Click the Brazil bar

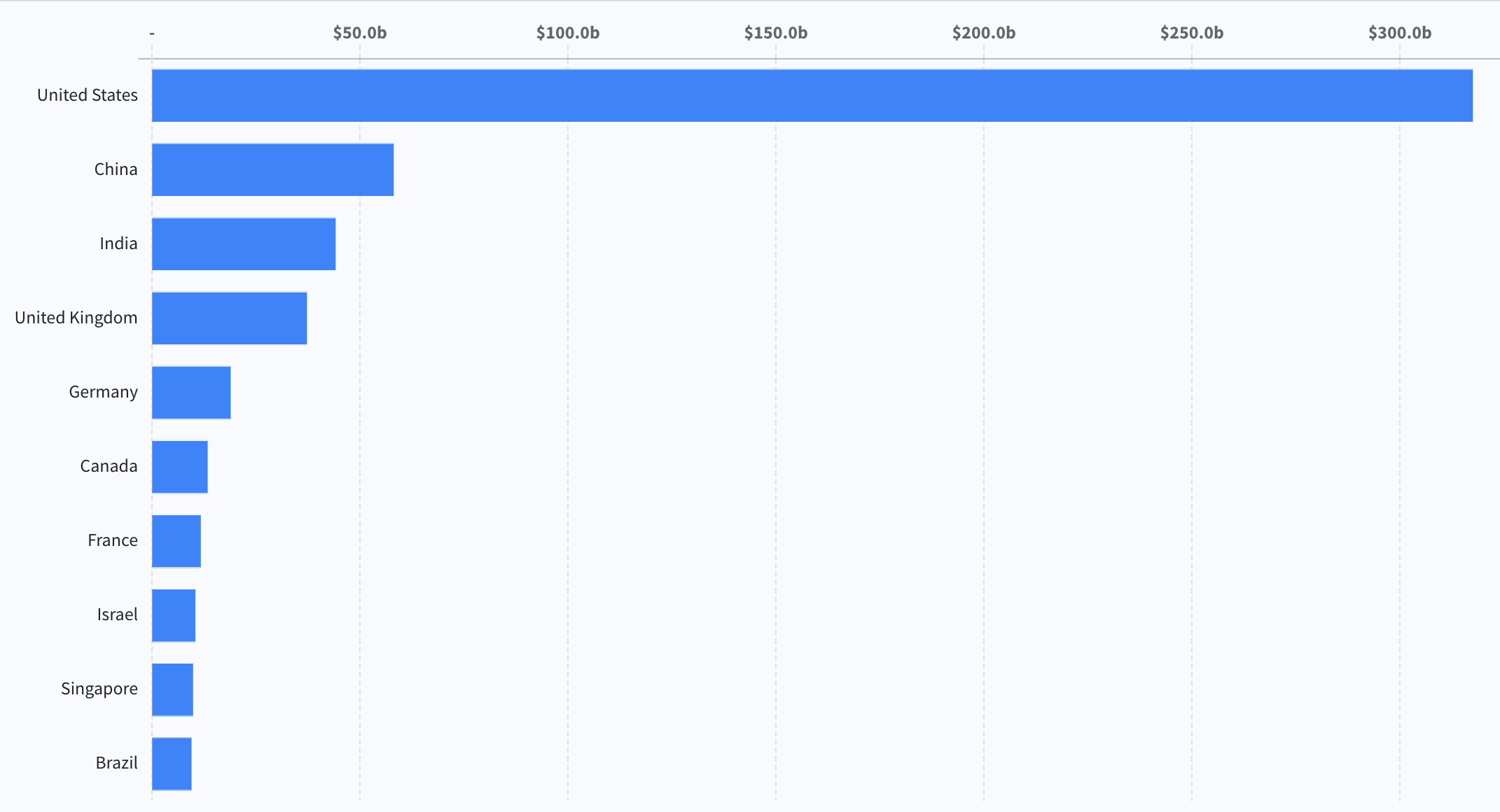pyautogui.click(x=172, y=763)
